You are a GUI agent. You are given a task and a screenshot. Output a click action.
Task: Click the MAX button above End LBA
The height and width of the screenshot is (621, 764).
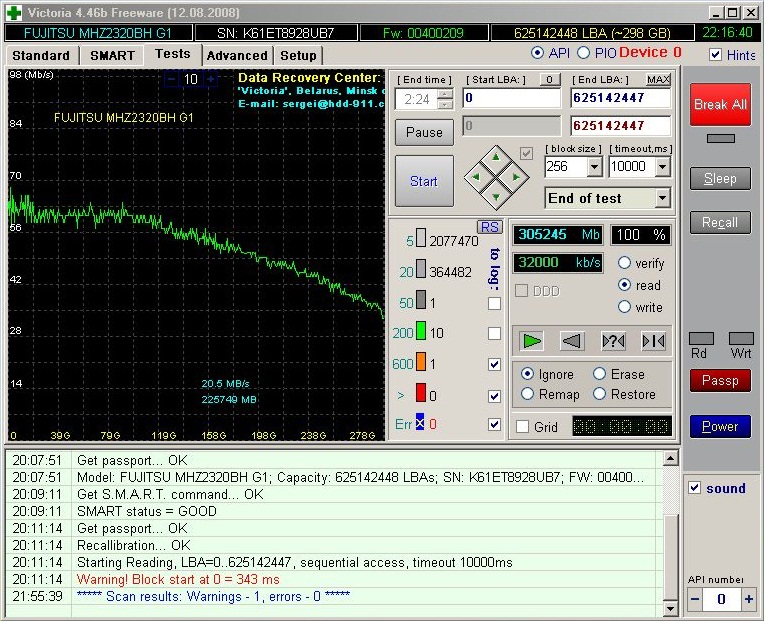click(658, 79)
